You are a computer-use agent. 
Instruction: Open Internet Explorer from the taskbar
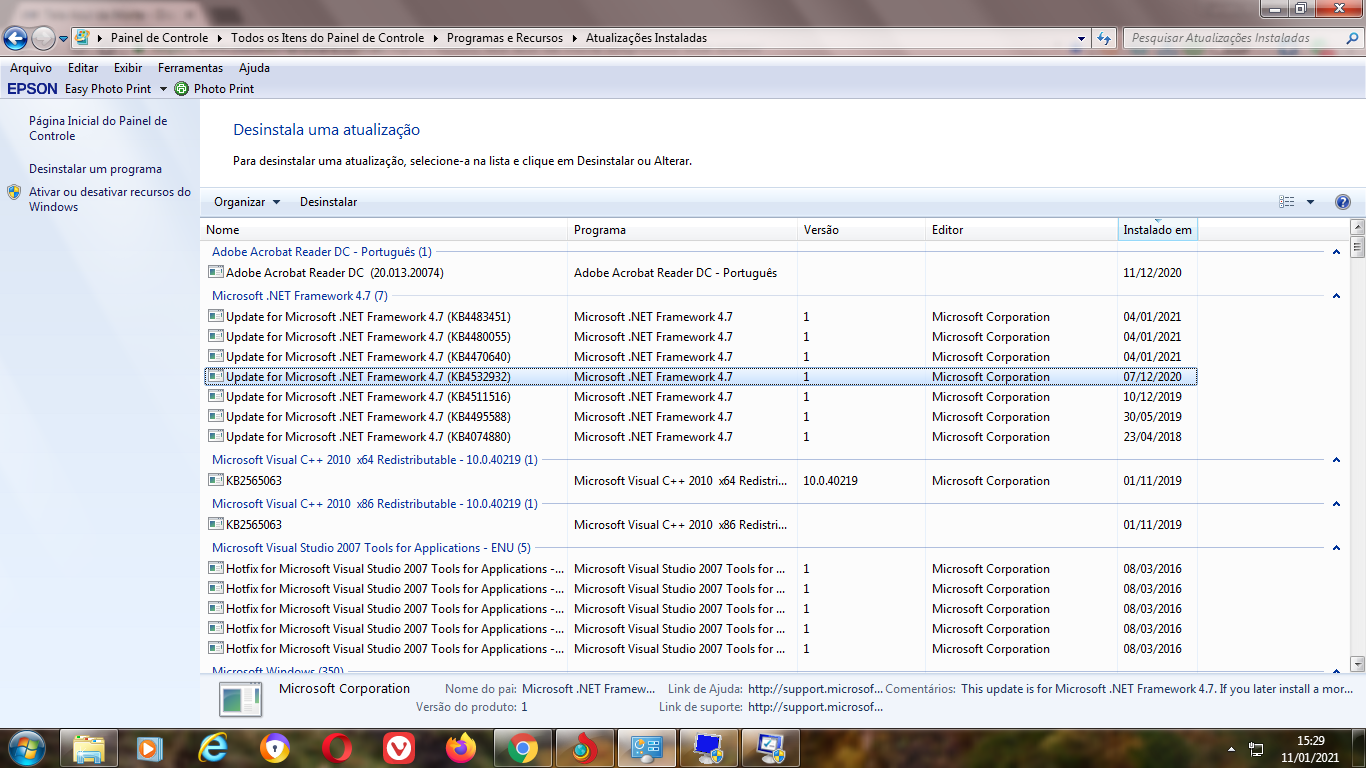click(212, 748)
